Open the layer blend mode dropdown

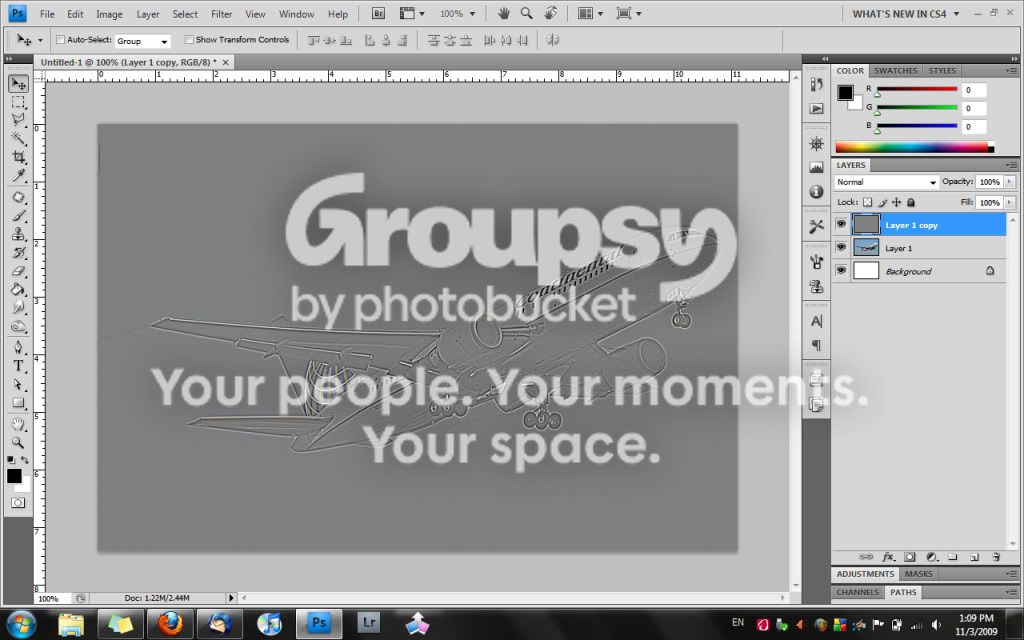(886, 182)
